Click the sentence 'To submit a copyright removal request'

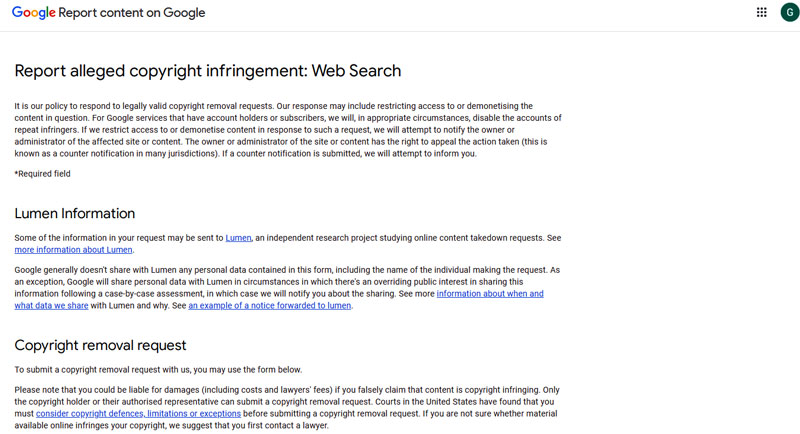[x=158, y=370]
